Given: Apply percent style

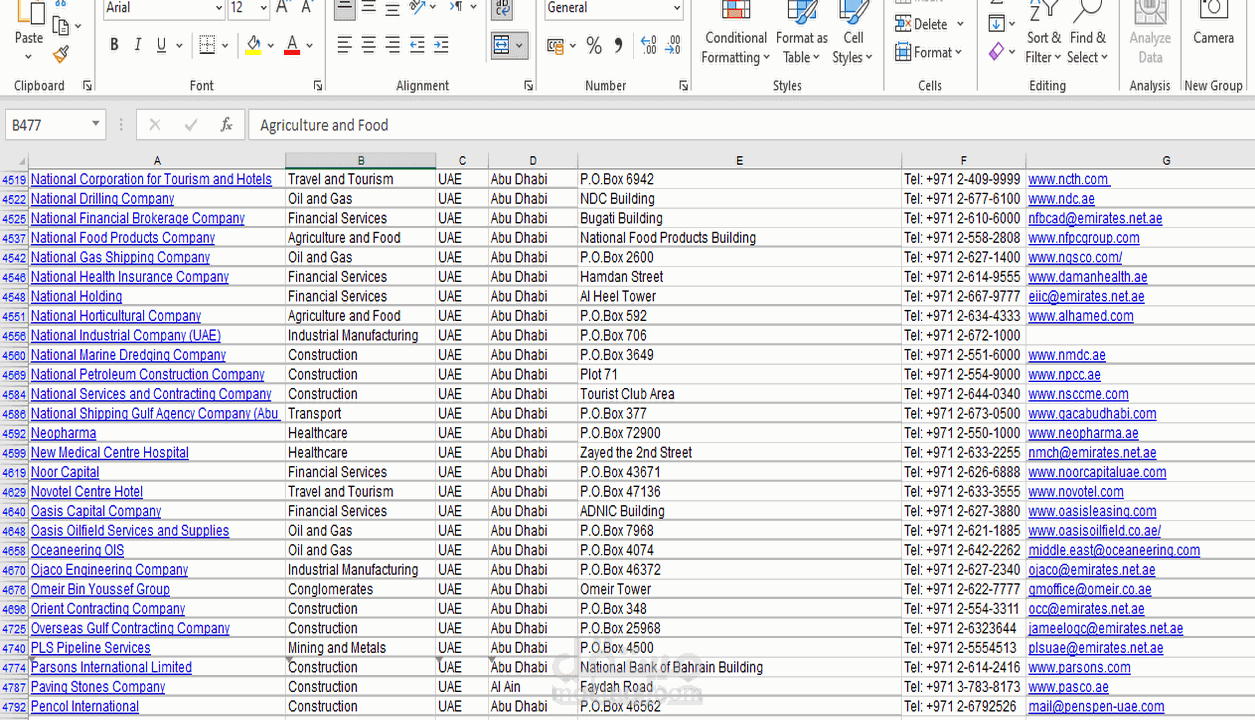Looking at the screenshot, I should point(594,46).
